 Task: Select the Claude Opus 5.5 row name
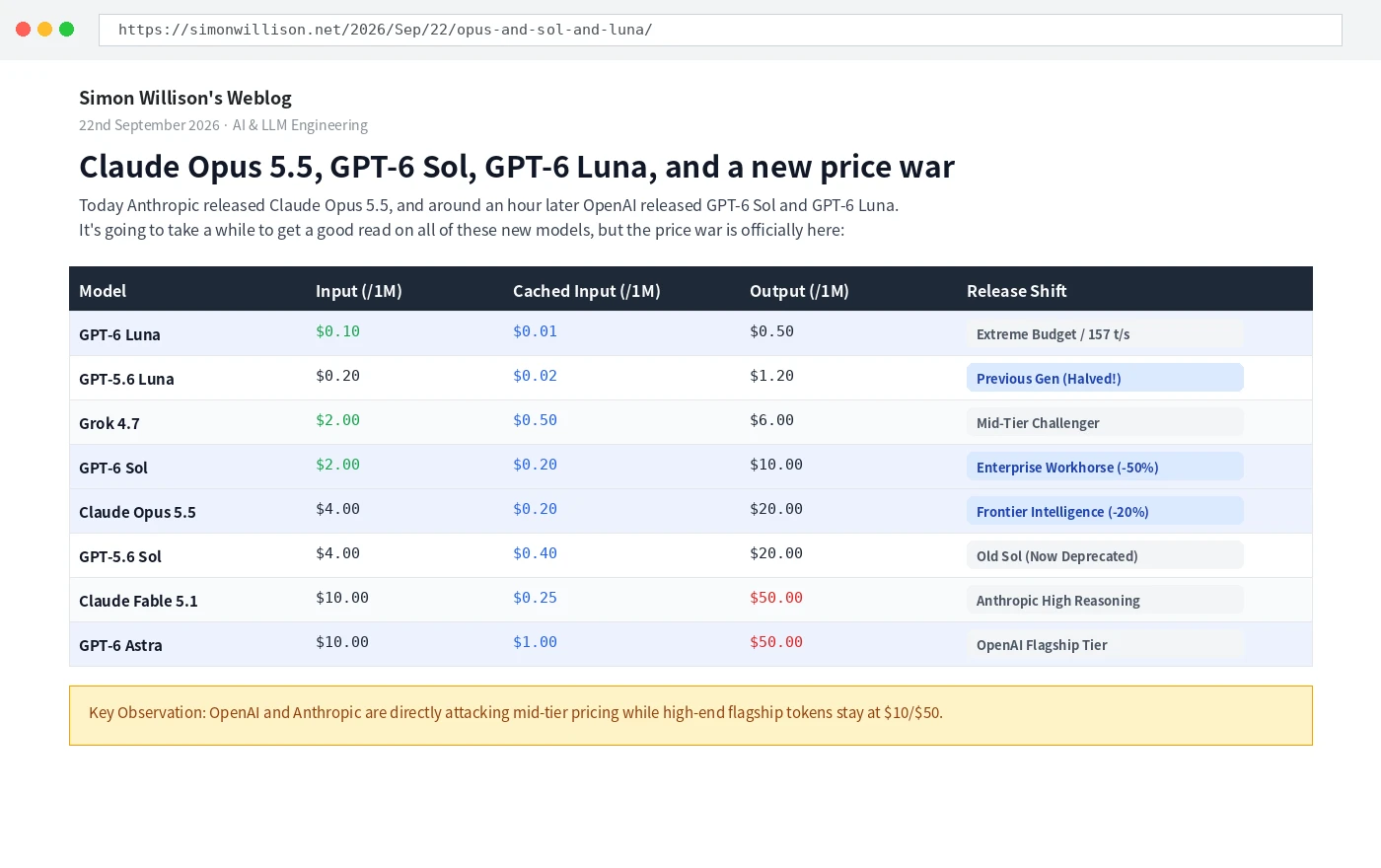click(137, 512)
